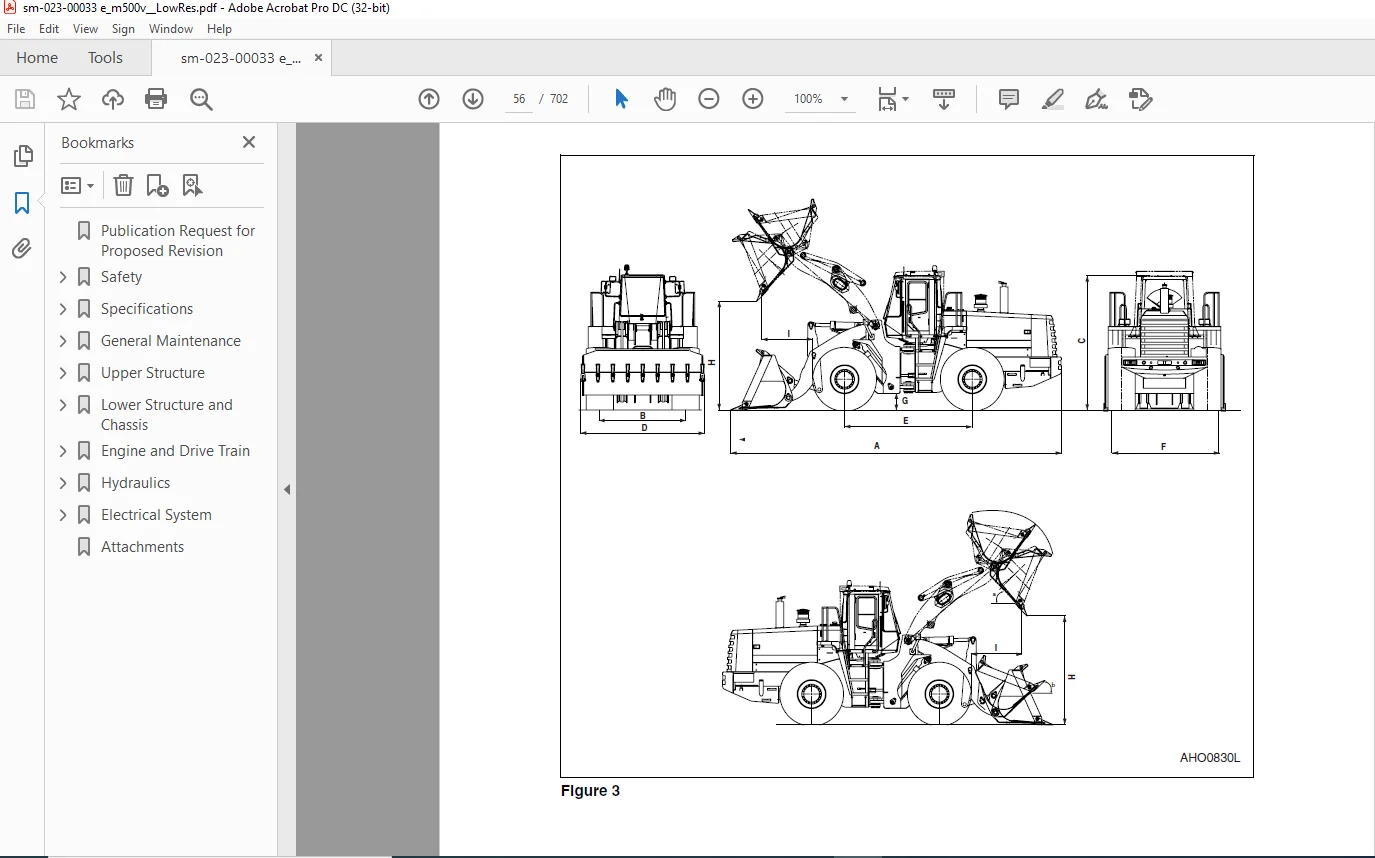
Task: Expand the Upper Structure bookmark chevron
Action: pyautogui.click(x=63, y=373)
